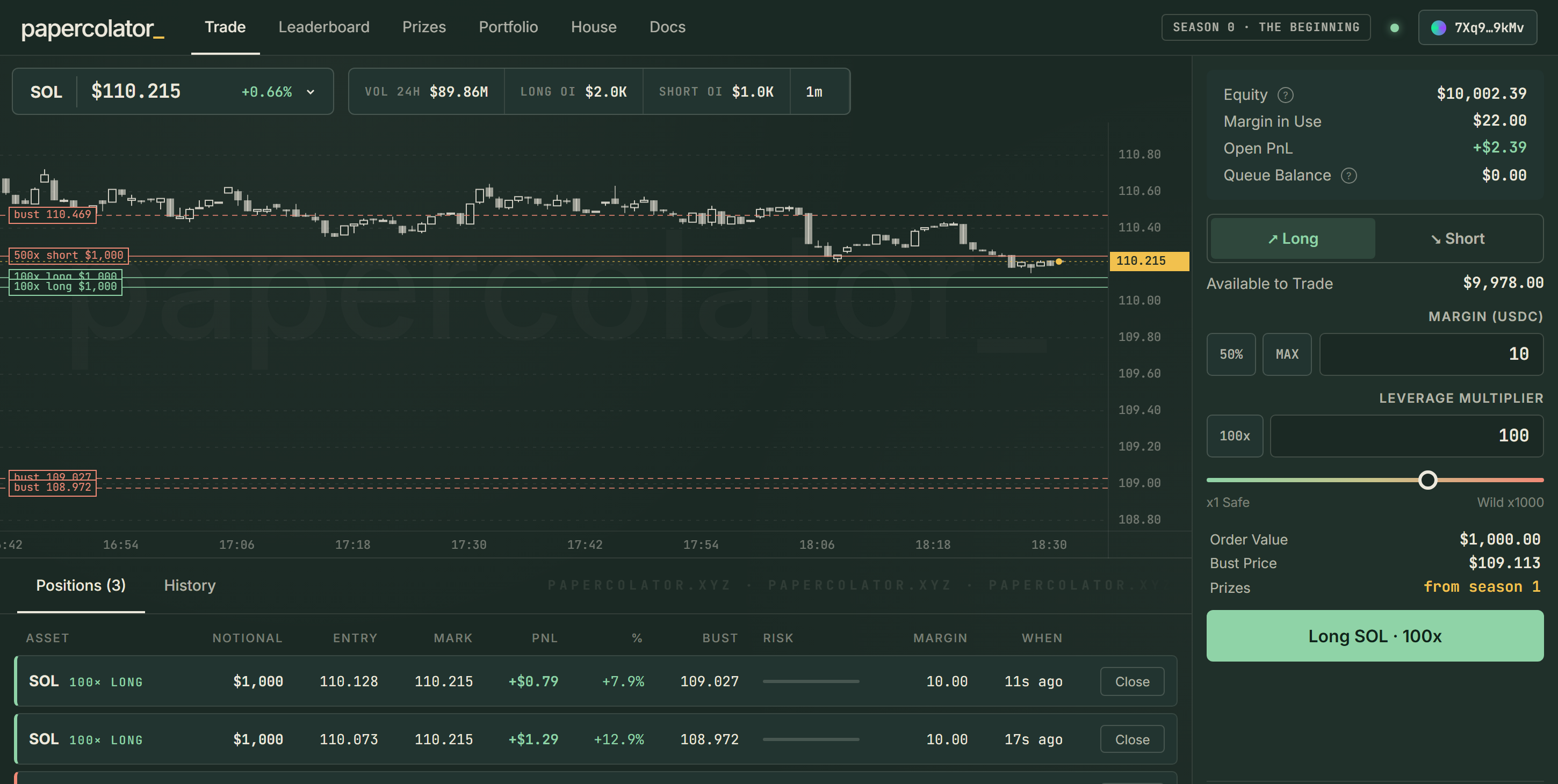Click the LONG OI $2.0K stat
Image resolution: width=1558 pixels, height=784 pixels.
tap(573, 91)
